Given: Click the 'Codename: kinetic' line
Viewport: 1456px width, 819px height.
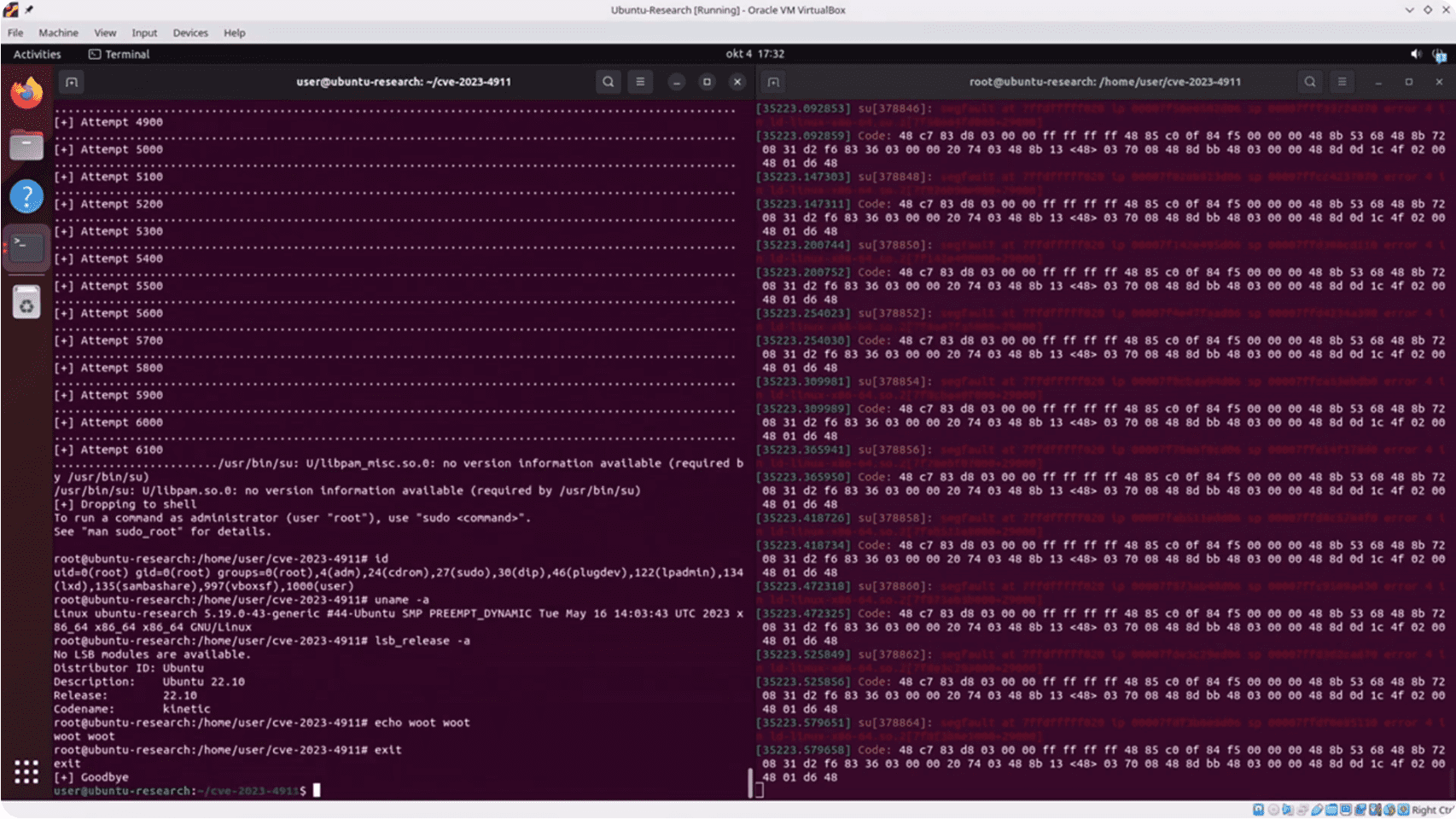Looking at the screenshot, I should tap(132, 709).
